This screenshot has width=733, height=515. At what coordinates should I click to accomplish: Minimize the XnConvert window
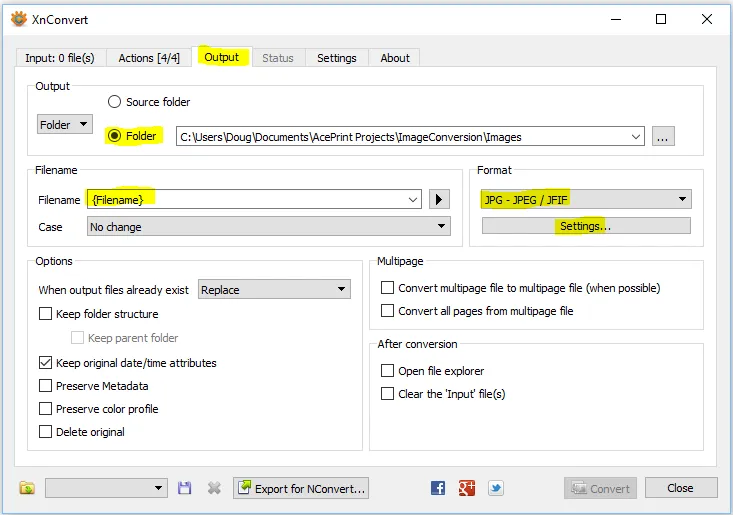[616, 19]
